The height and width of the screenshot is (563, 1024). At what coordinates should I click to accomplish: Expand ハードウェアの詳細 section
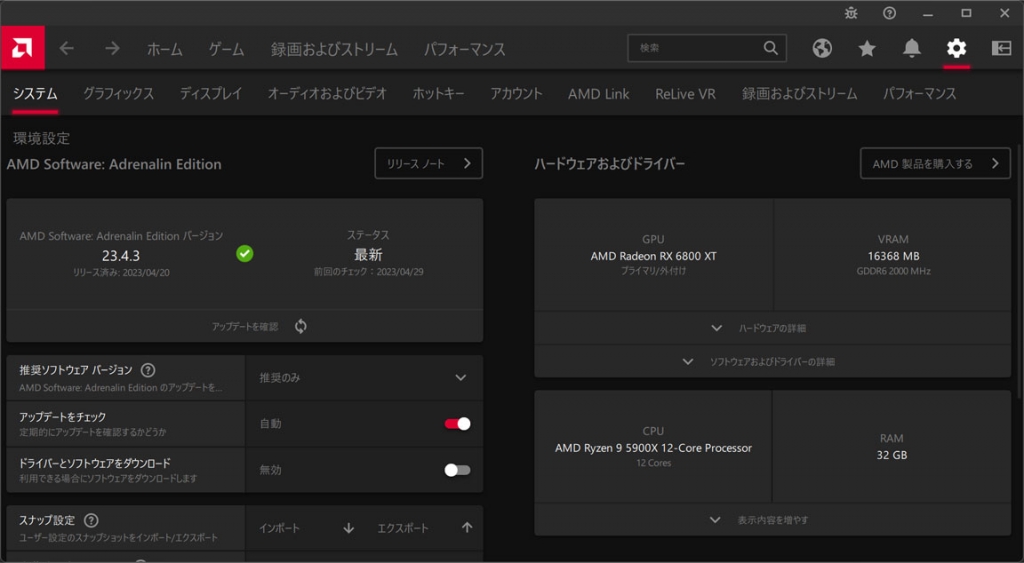pyautogui.click(x=773, y=328)
